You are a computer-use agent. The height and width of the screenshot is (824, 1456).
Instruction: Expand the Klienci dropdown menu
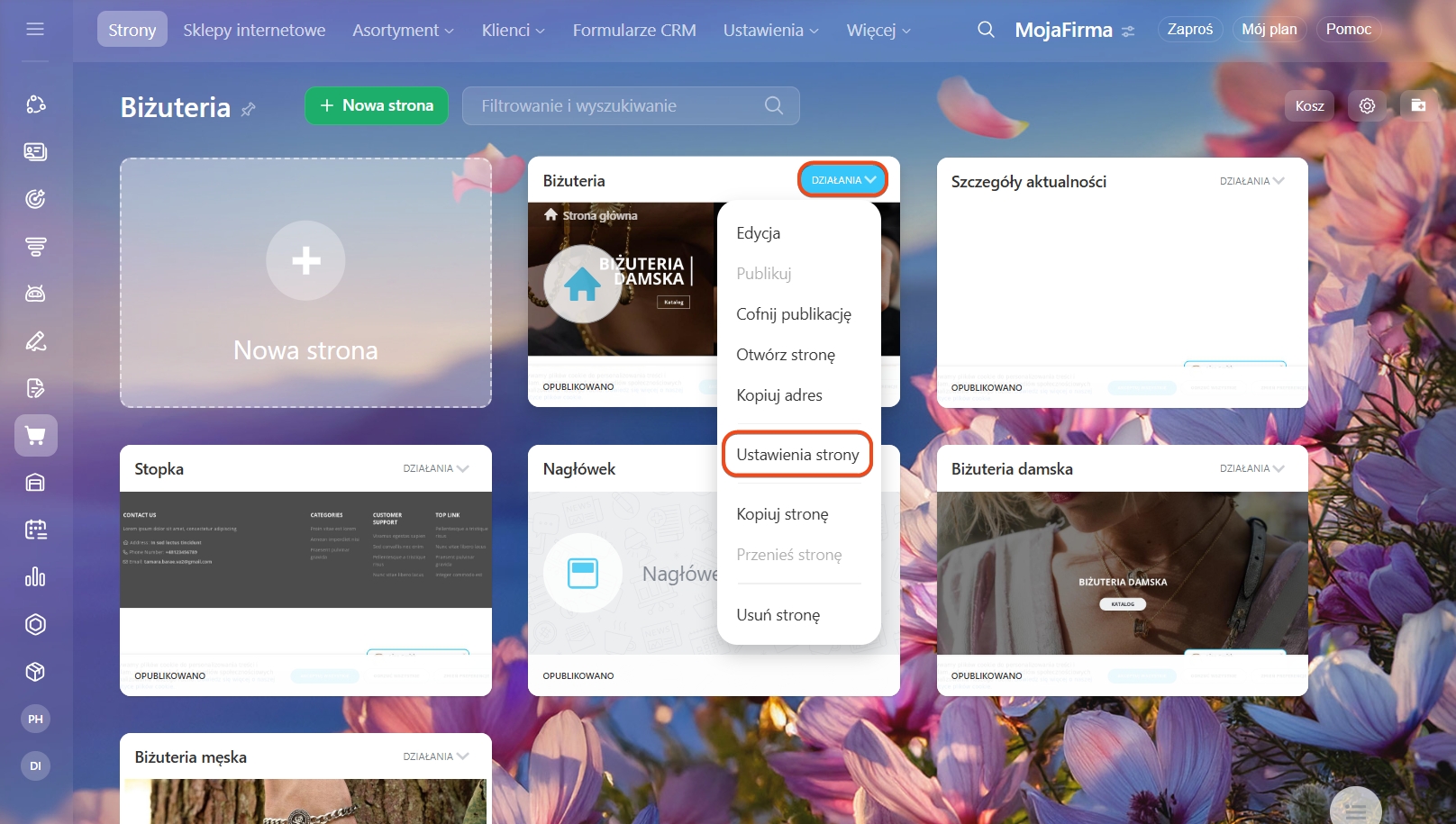513,30
